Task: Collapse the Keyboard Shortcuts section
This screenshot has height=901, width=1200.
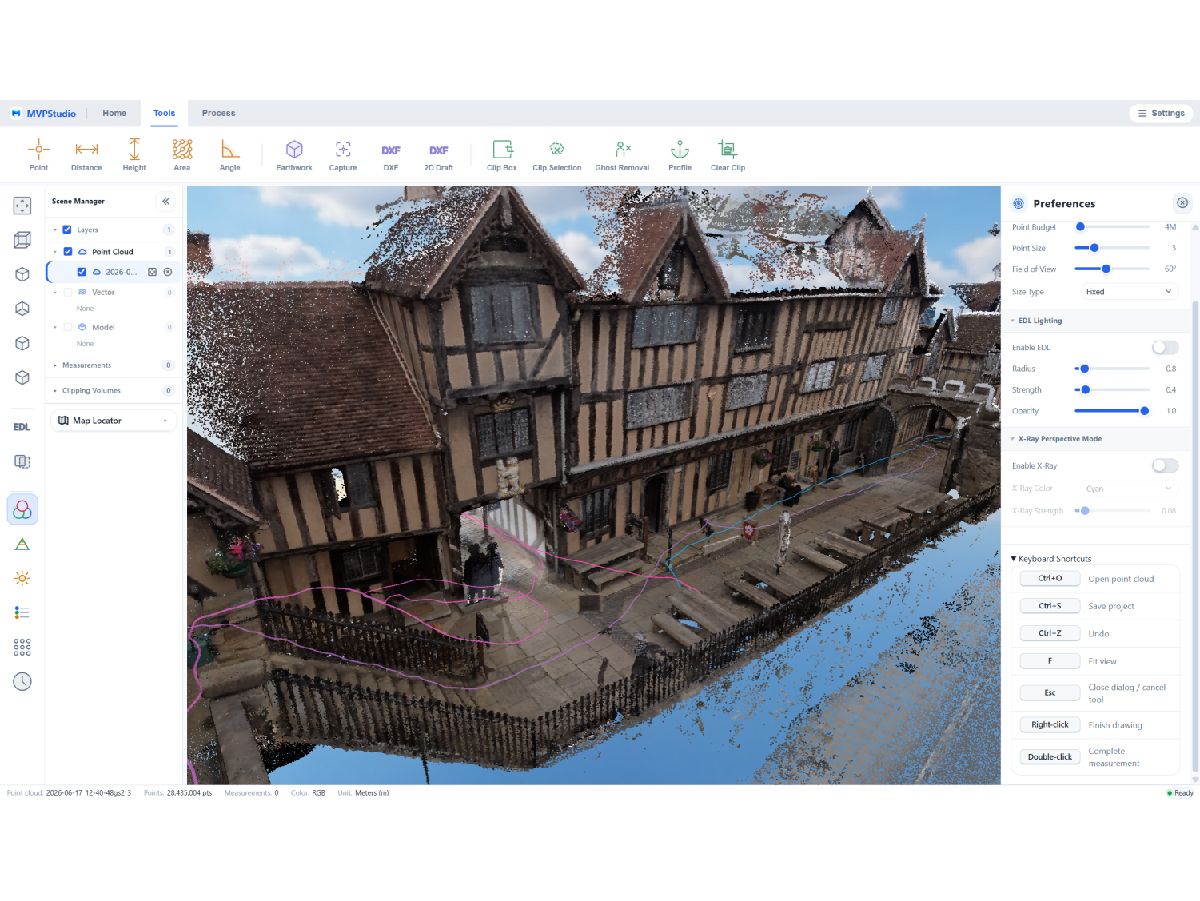Action: click(x=1051, y=559)
